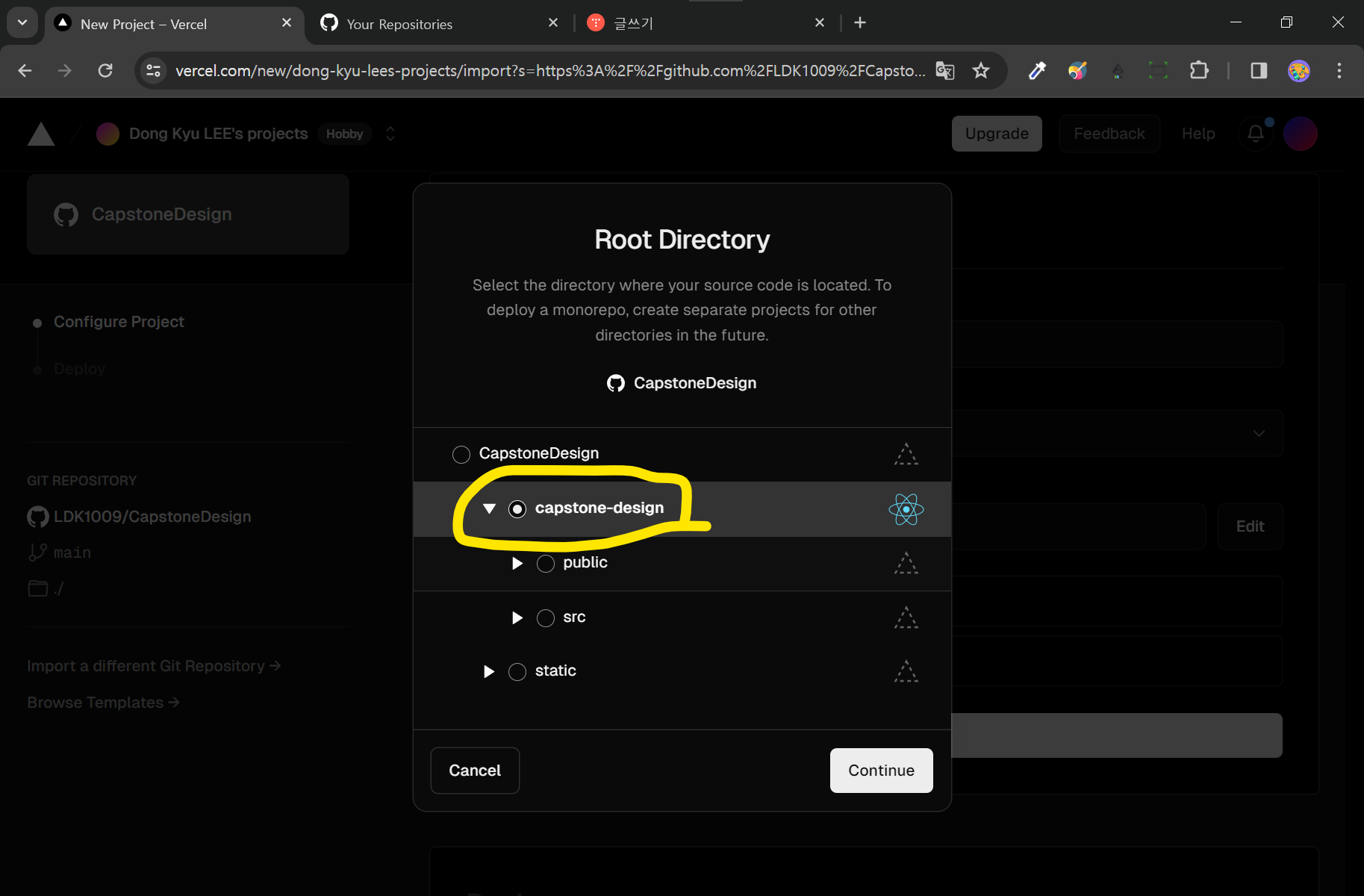Click the framework placeholder icon on public row
1364x896 pixels.
[x=906, y=563]
